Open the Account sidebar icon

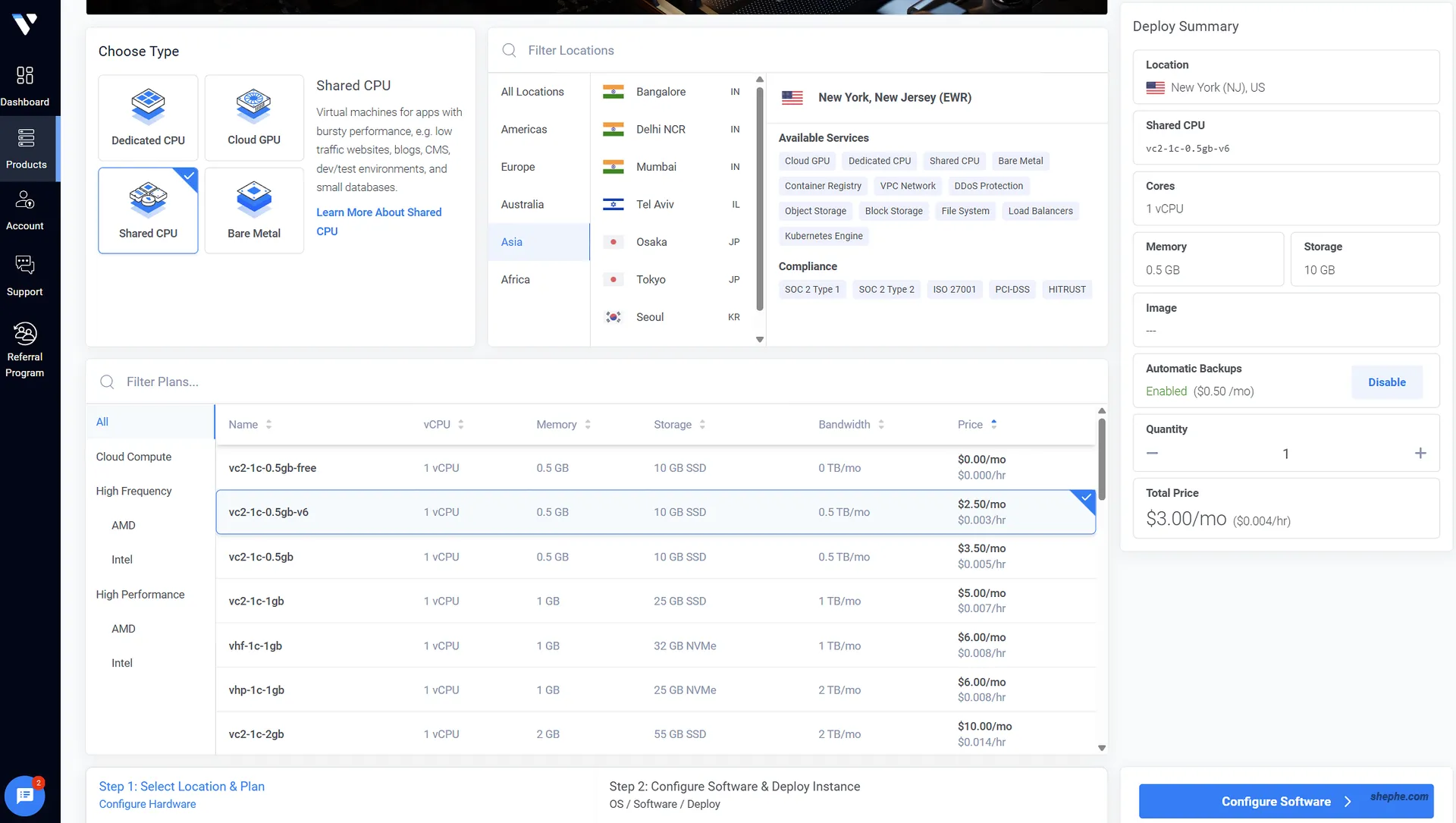pos(25,200)
